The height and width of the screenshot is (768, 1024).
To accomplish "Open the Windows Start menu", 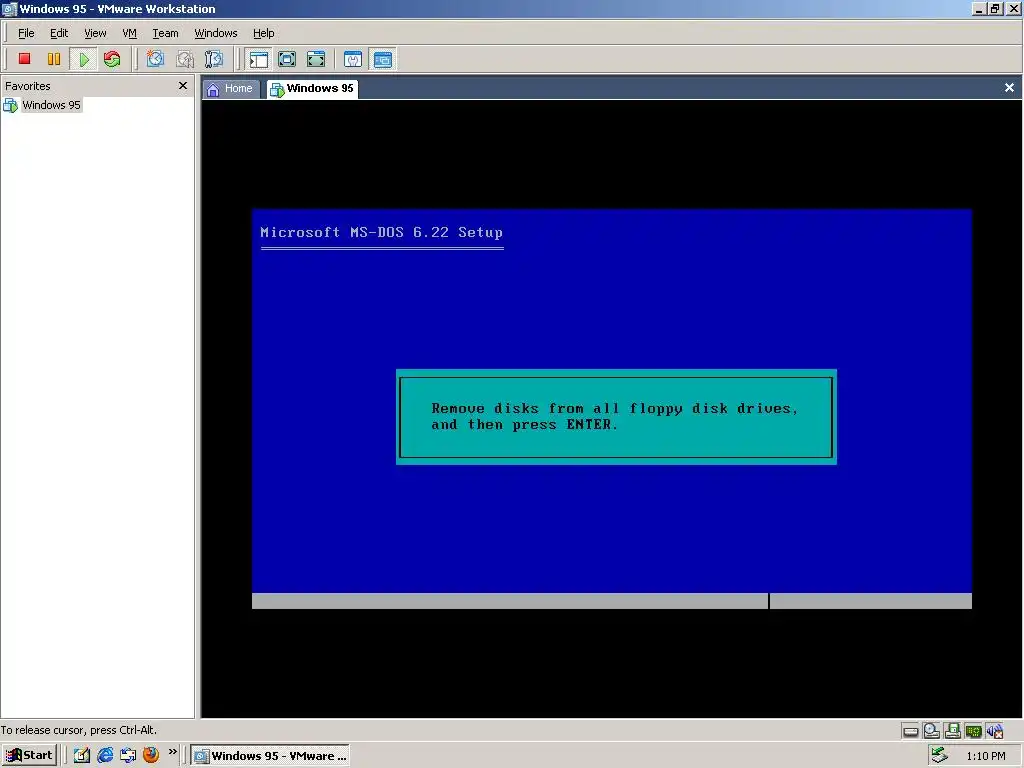I will click(x=29, y=756).
